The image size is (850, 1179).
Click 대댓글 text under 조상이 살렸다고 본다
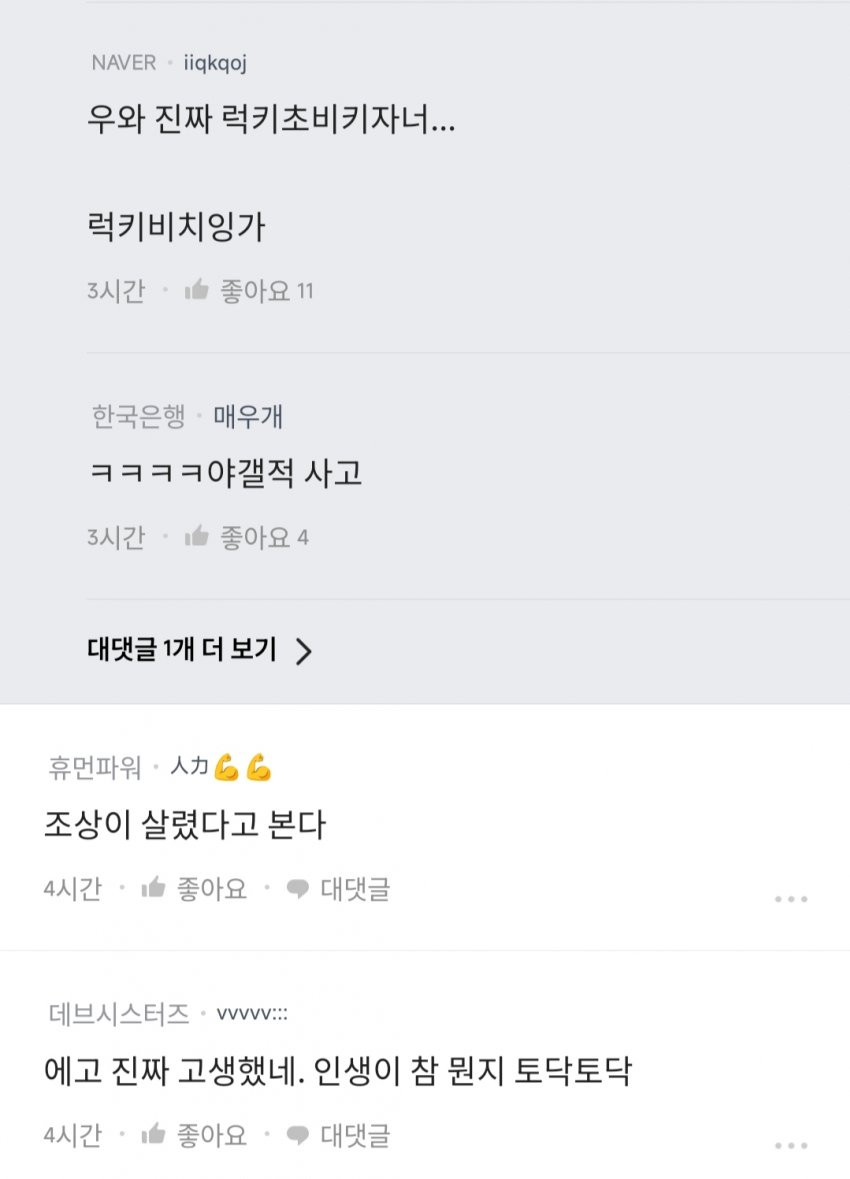pos(355,888)
